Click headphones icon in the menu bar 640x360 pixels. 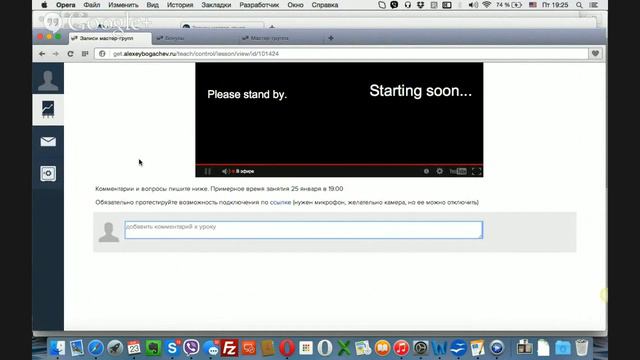(408, 5)
